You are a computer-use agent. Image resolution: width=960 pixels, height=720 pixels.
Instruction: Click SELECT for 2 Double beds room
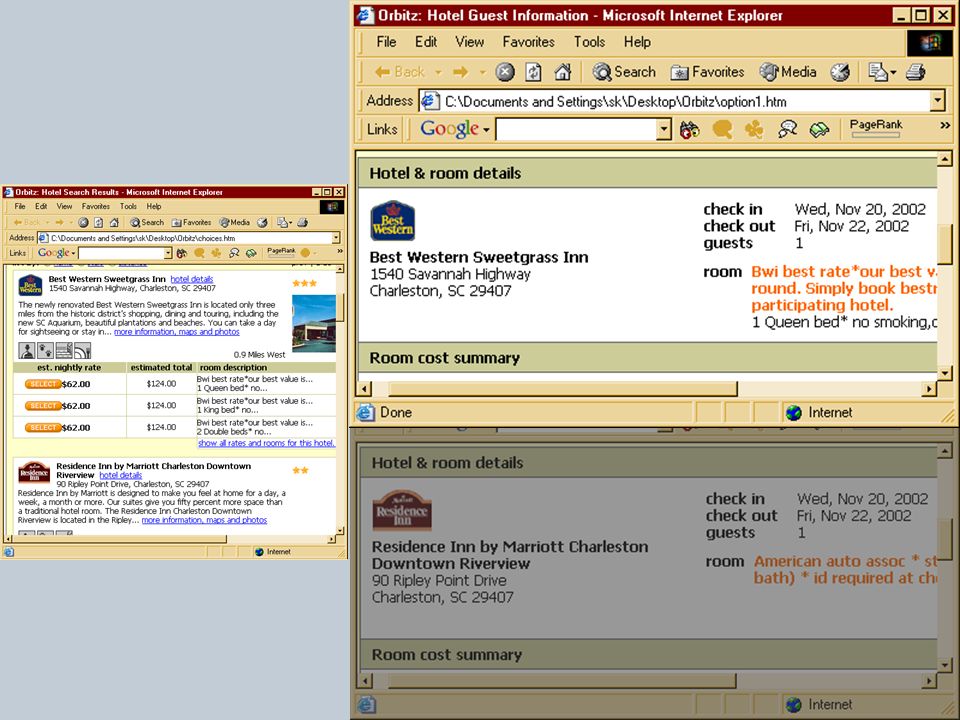tap(43, 427)
